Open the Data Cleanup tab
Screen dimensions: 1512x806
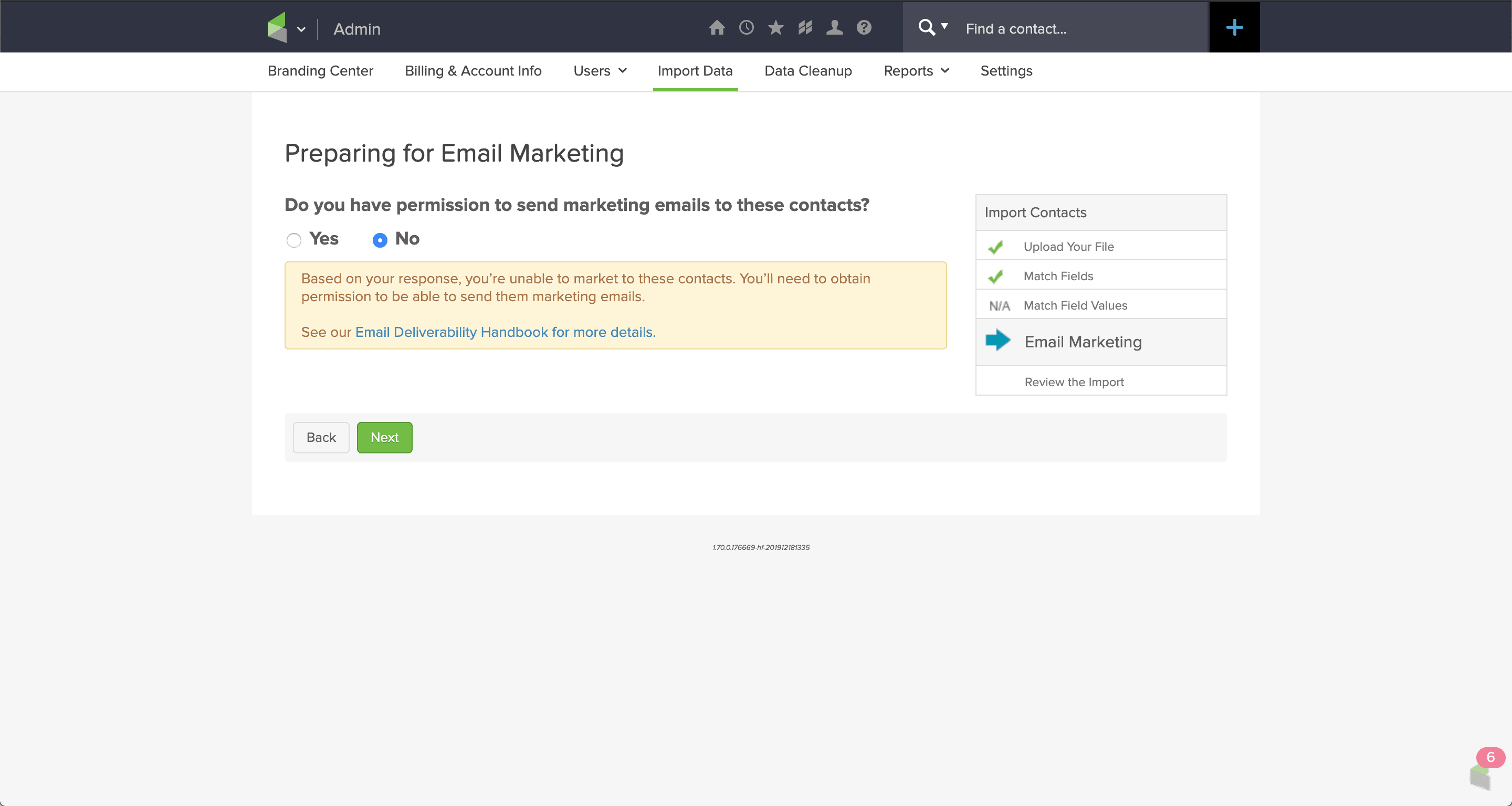pos(807,70)
